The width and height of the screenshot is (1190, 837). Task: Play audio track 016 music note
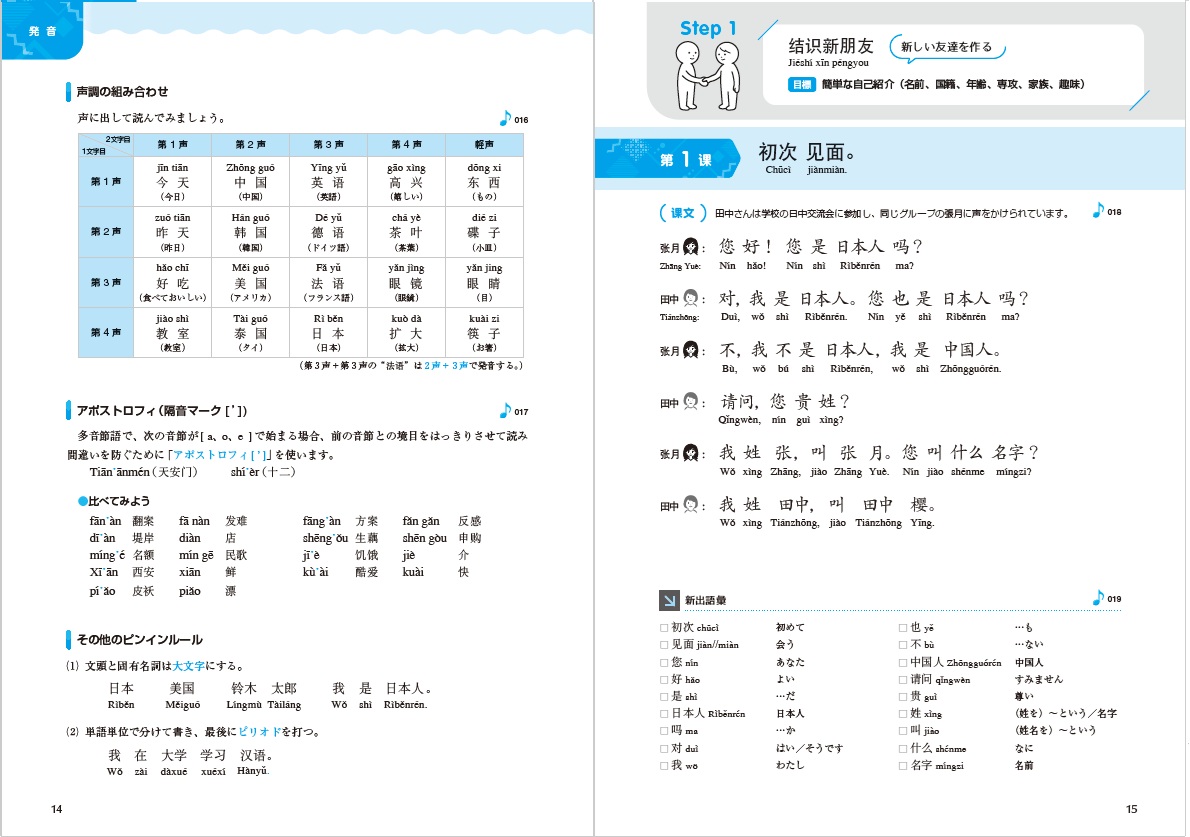point(505,118)
